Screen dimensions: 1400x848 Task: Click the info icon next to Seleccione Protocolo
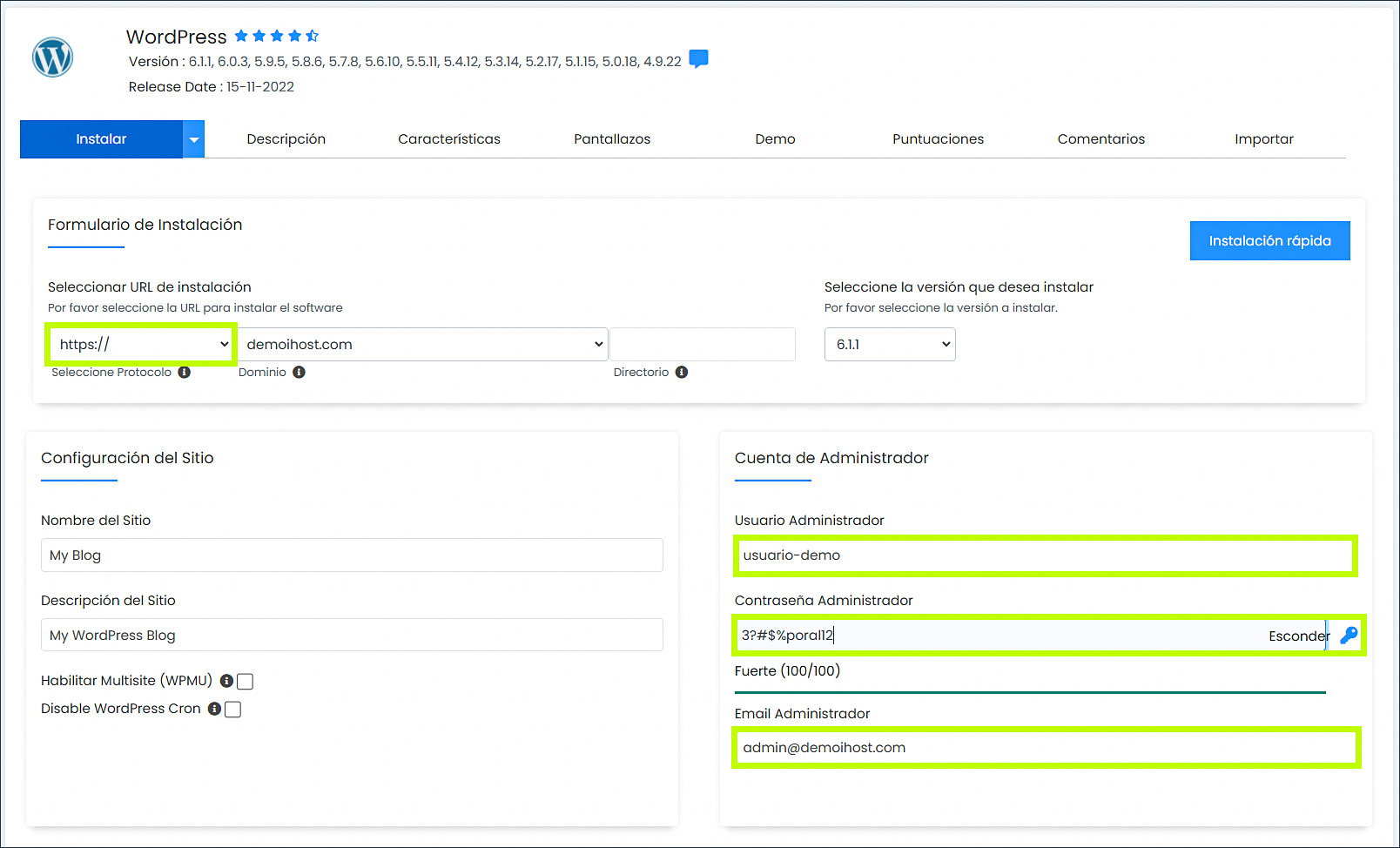pyautogui.click(x=184, y=372)
